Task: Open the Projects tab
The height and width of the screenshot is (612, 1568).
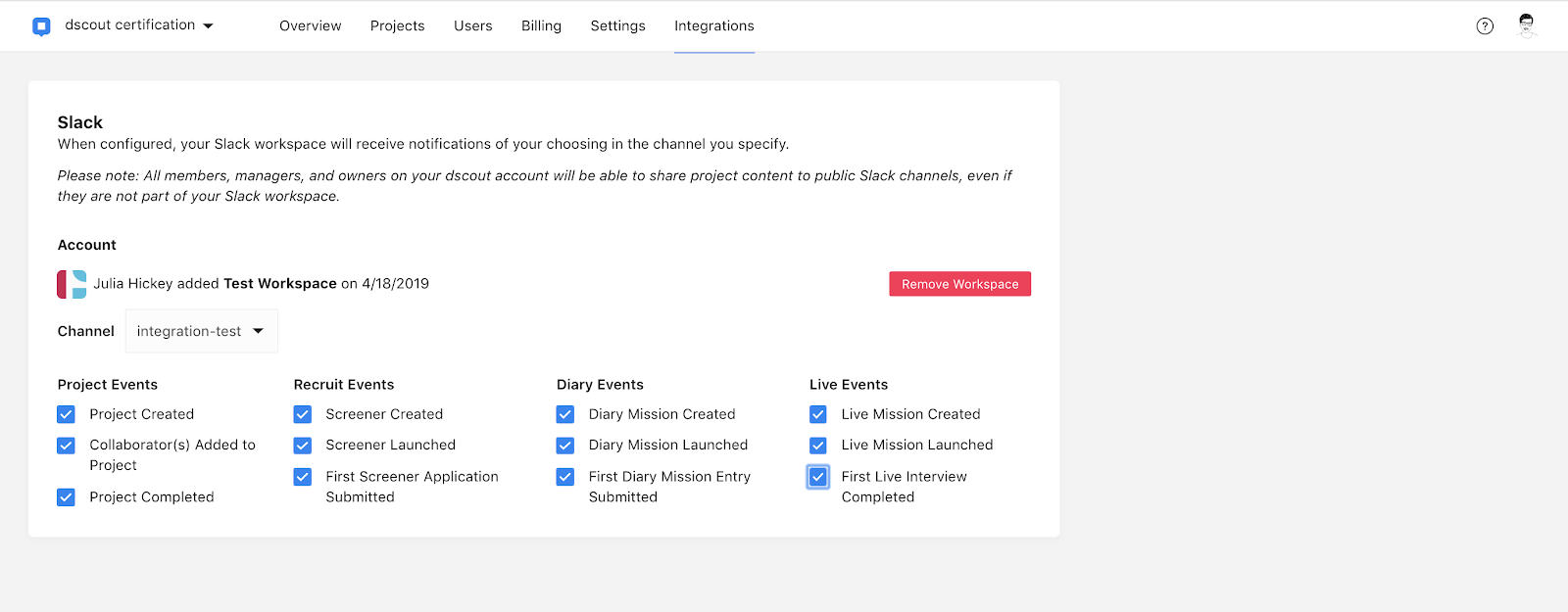Action: [397, 26]
